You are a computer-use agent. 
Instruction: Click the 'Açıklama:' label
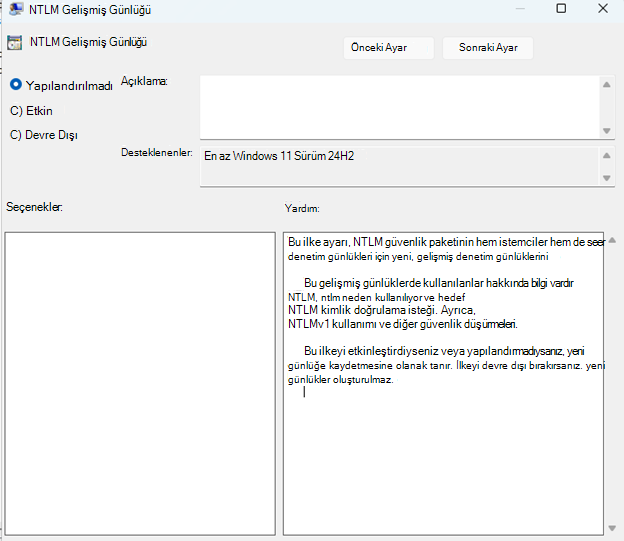point(144,81)
